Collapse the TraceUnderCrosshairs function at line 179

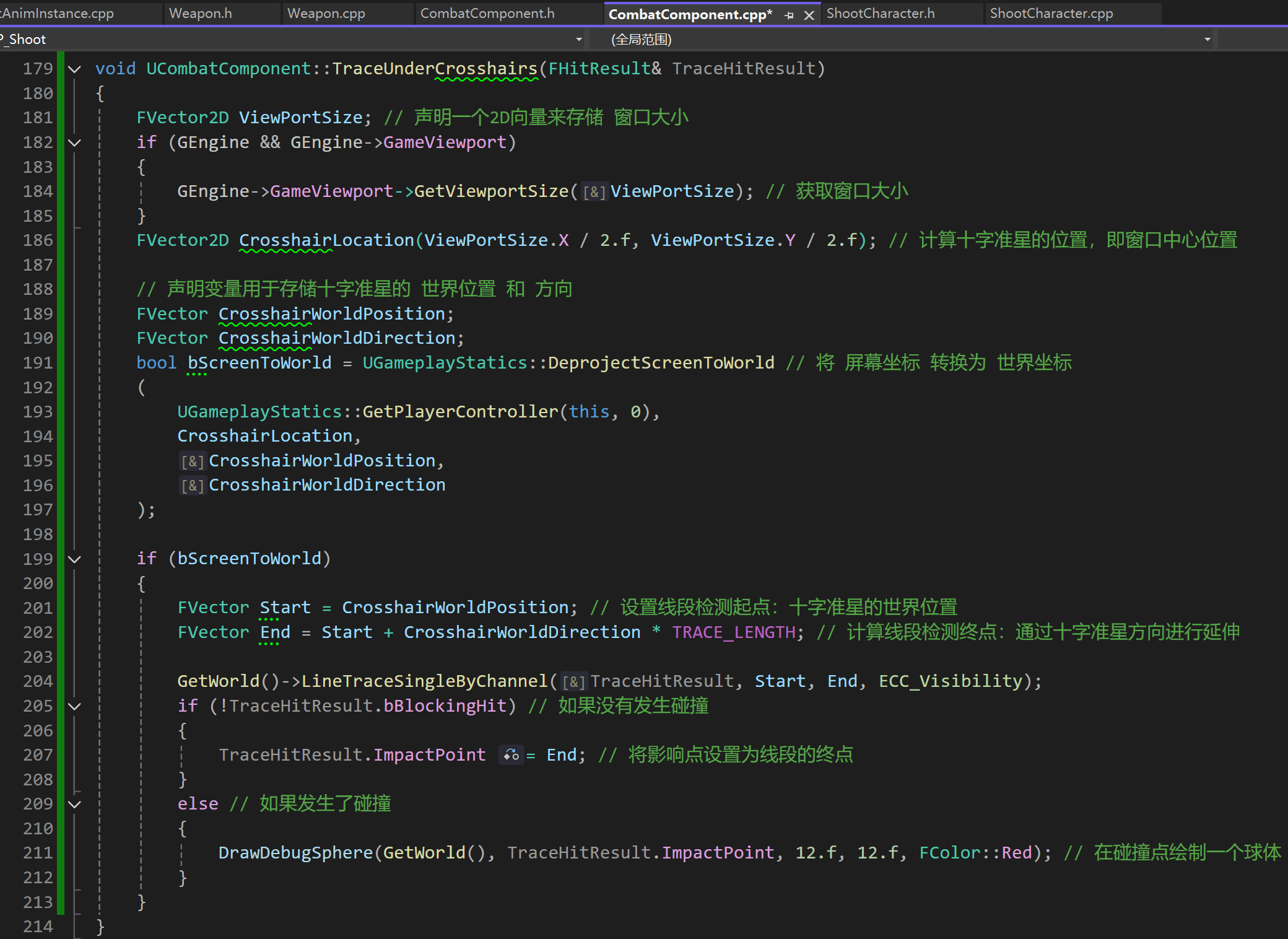(74, 69)
